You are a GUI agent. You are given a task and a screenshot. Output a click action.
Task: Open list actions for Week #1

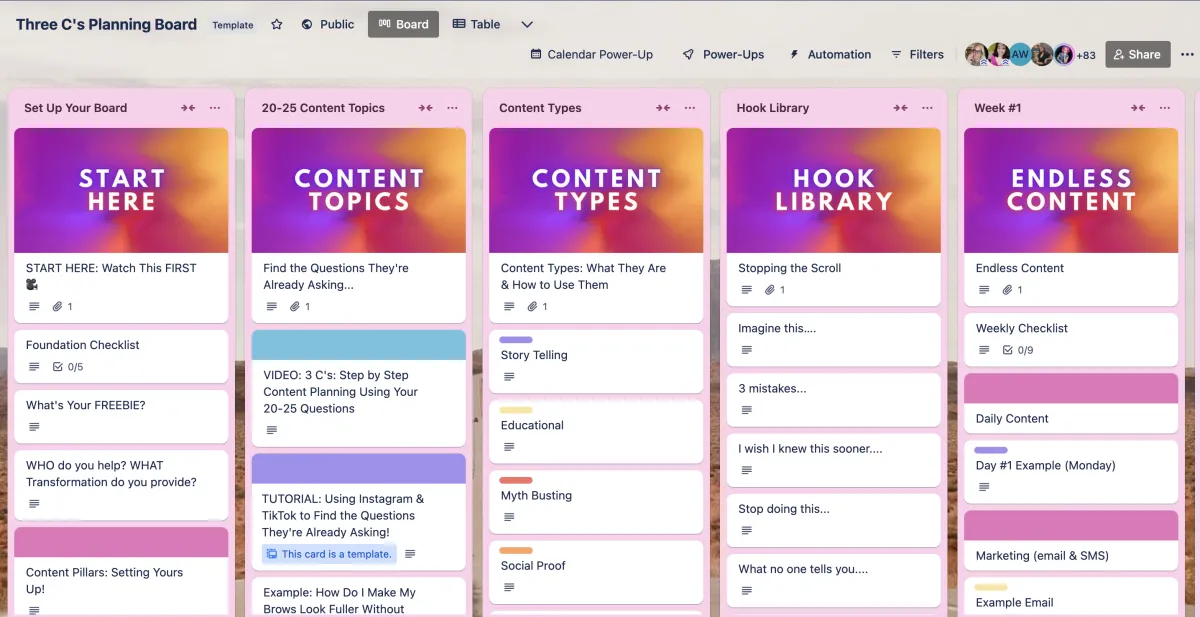click(1165, 108)
